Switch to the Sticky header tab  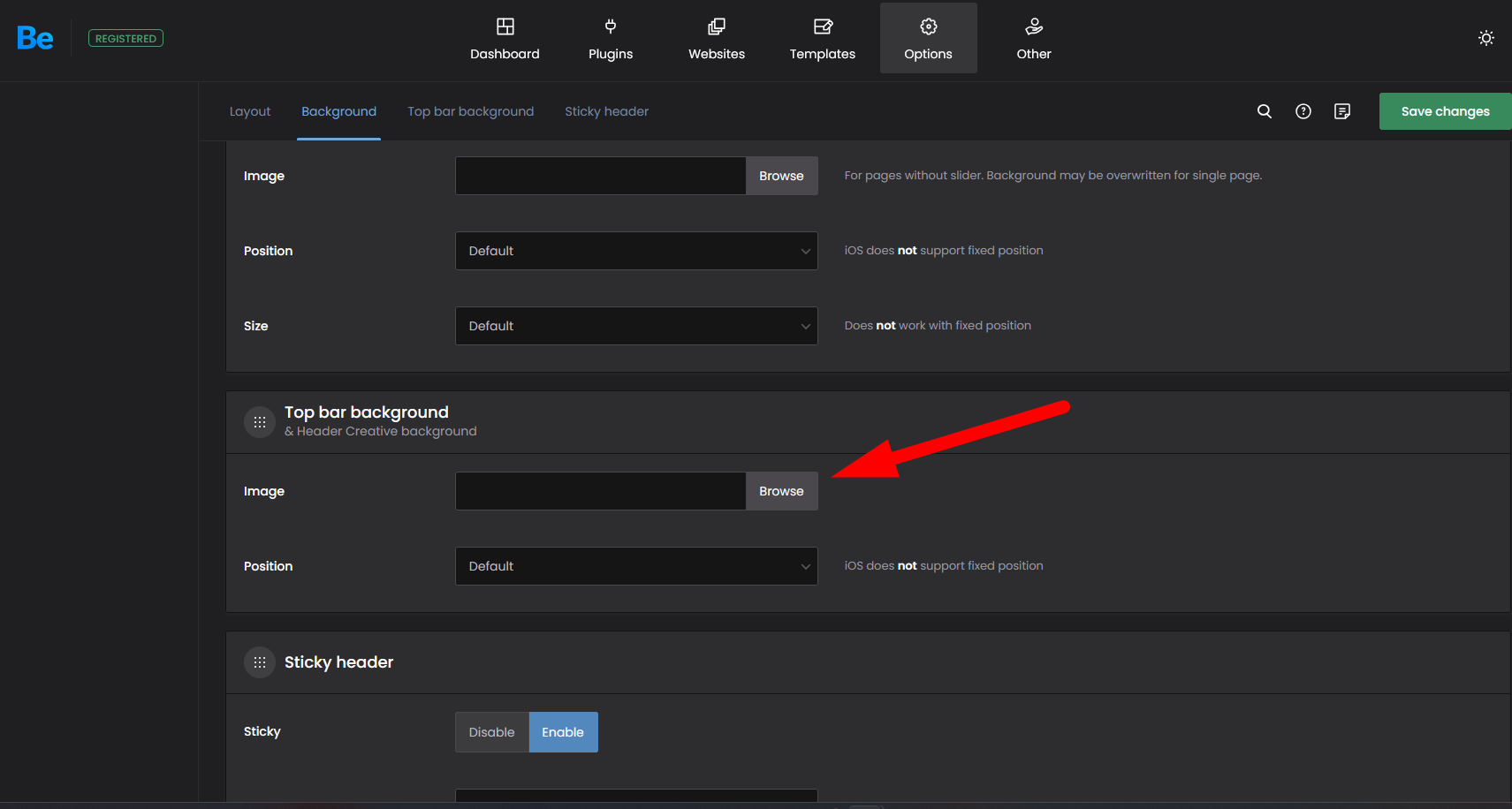point(606,111)
